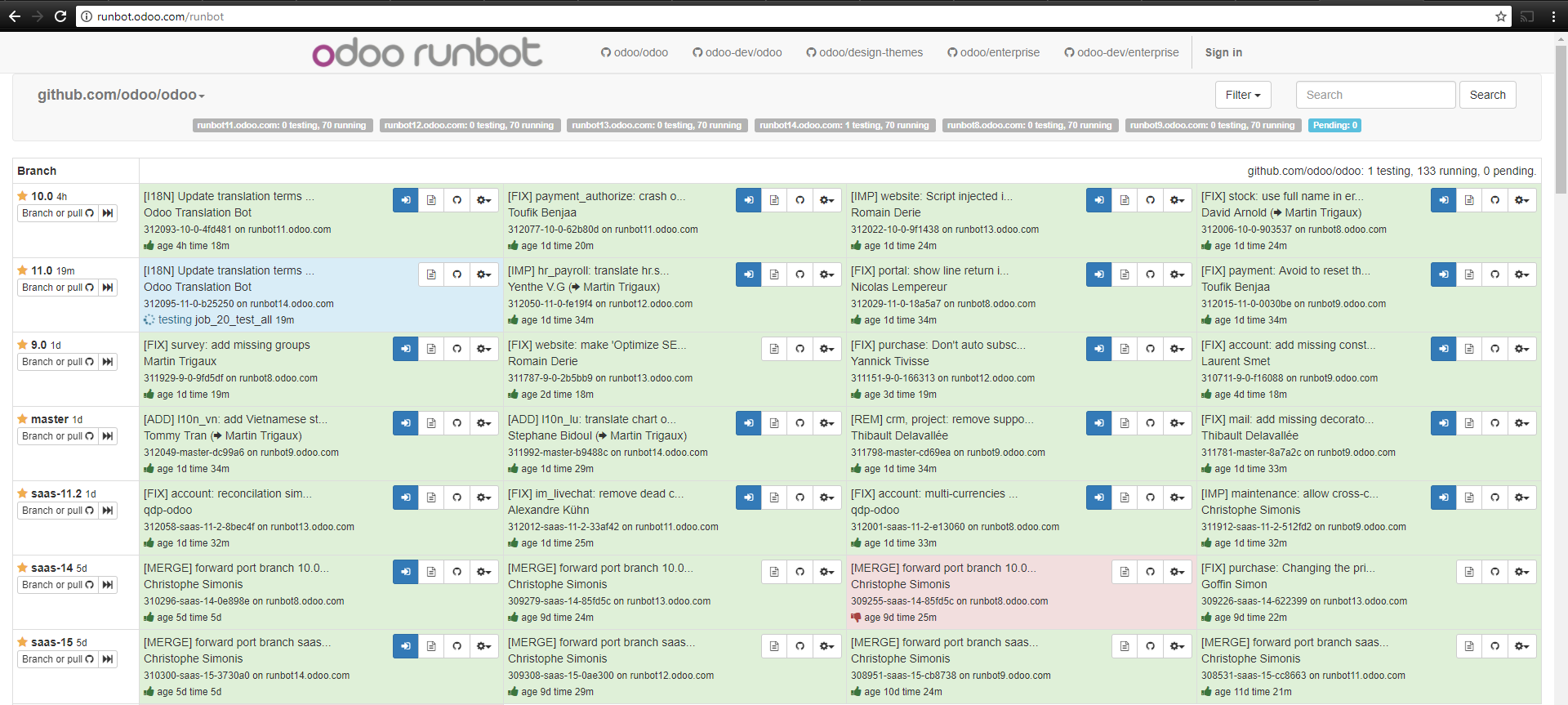This screenshot has height=705, width=1568.
Task: Switch to odoo/enterprise repository tab
Action: (x=994, y=52)
